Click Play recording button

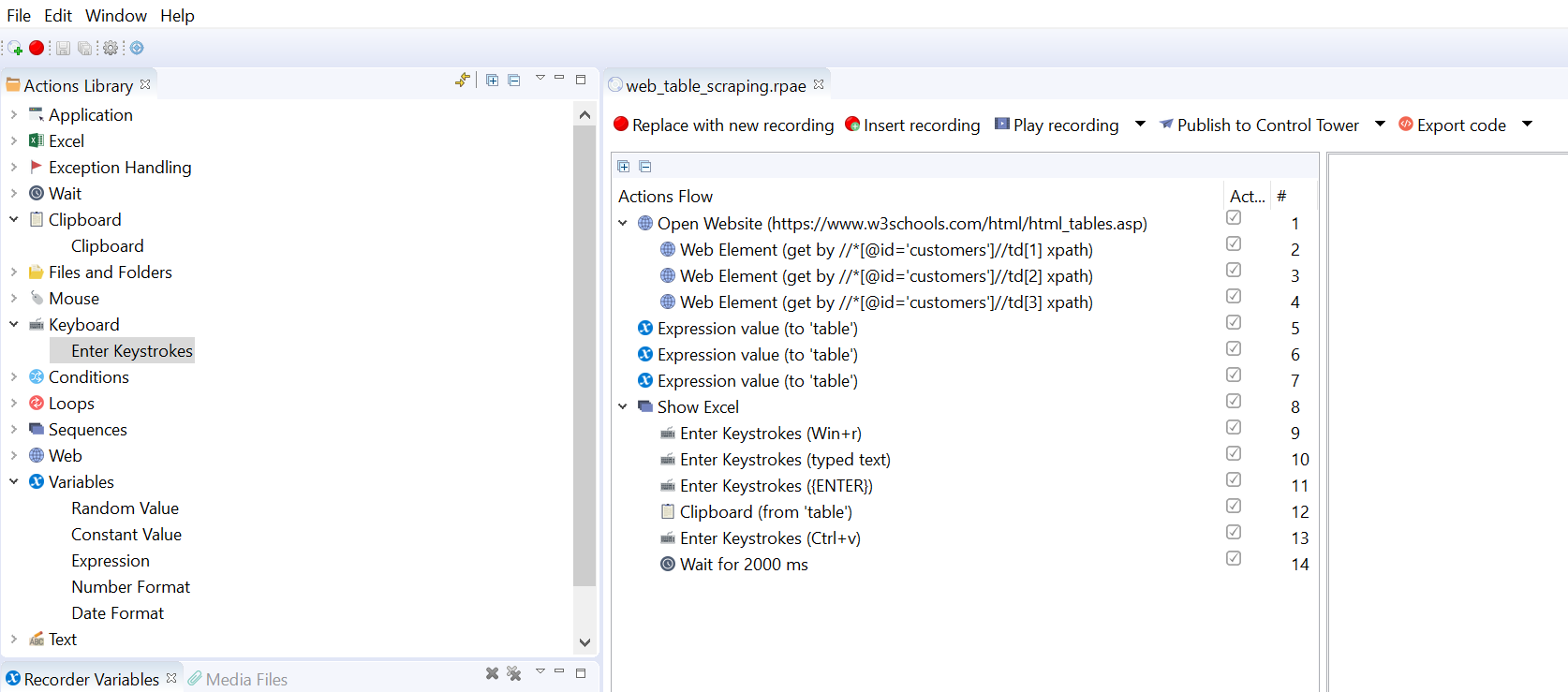(x=1057, y=125)
